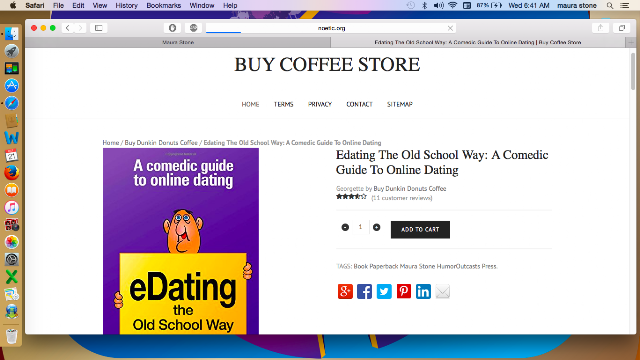
Task: Open App Store from the Dock
Action: click(x=12, y=86)
